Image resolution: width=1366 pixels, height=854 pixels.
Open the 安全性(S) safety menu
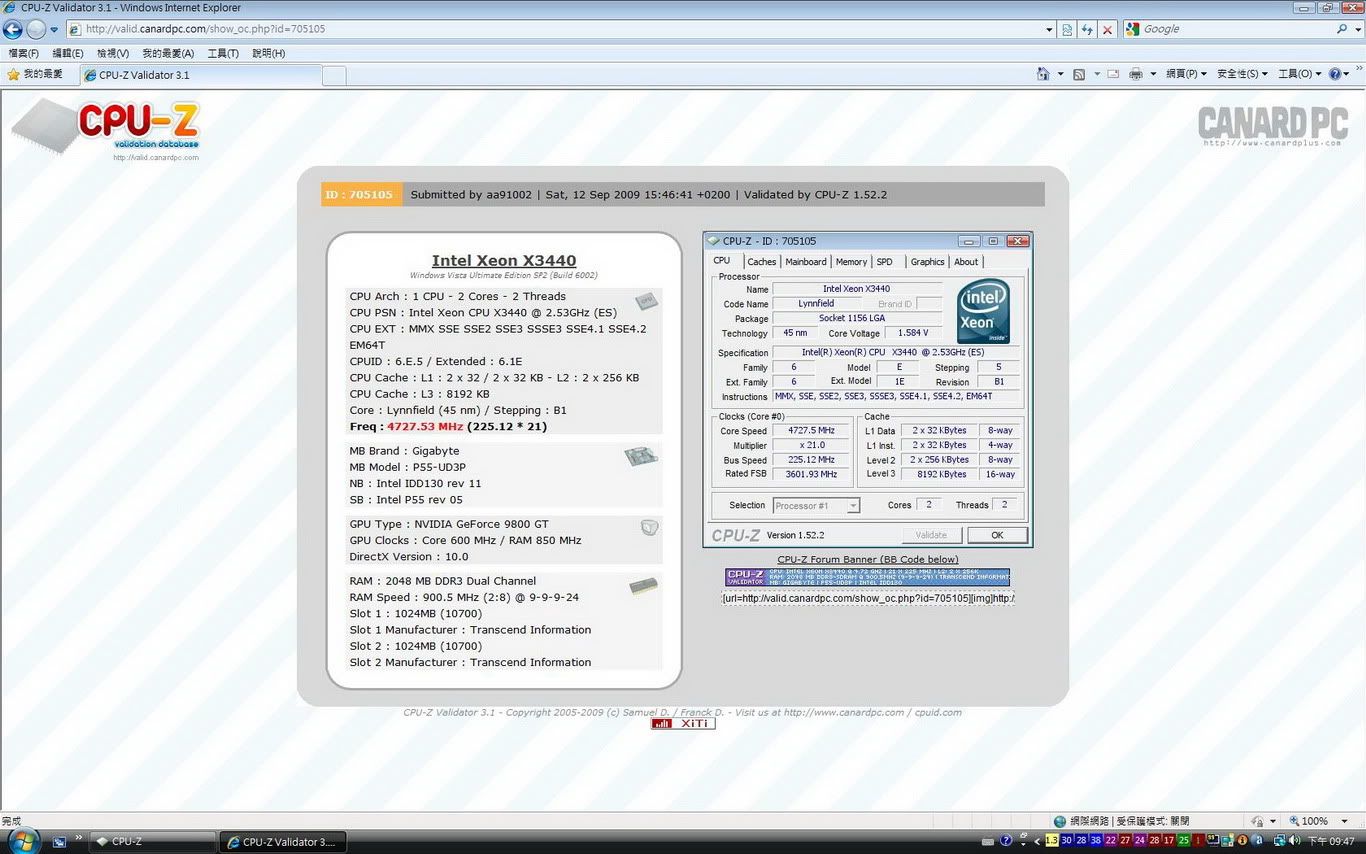pyautogui.click(x=1242, y=74)
